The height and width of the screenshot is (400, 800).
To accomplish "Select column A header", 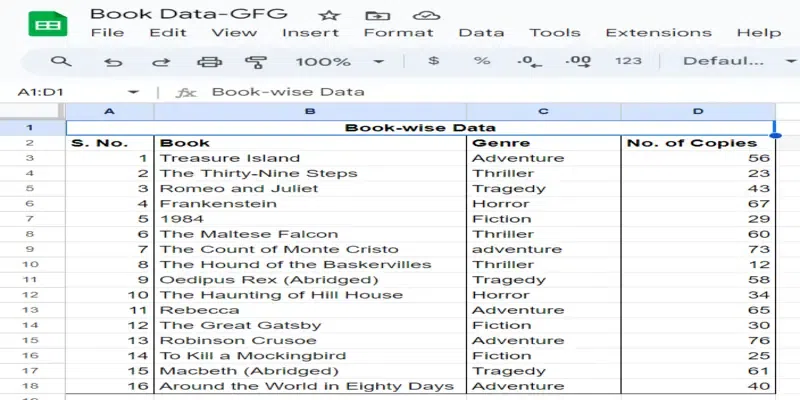I will (109, 111).
